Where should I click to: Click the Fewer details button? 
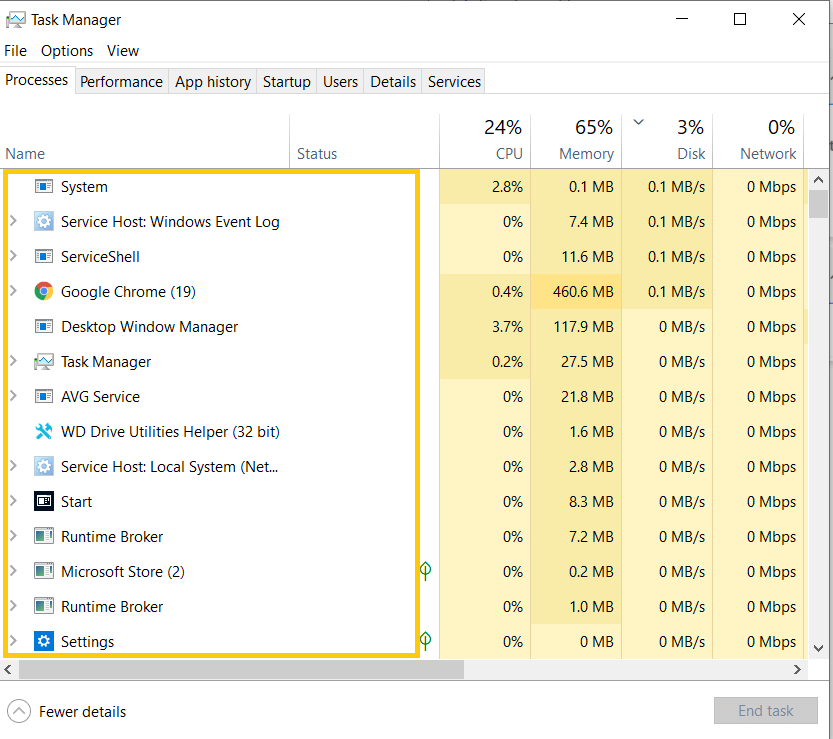[x=81, y=711]
